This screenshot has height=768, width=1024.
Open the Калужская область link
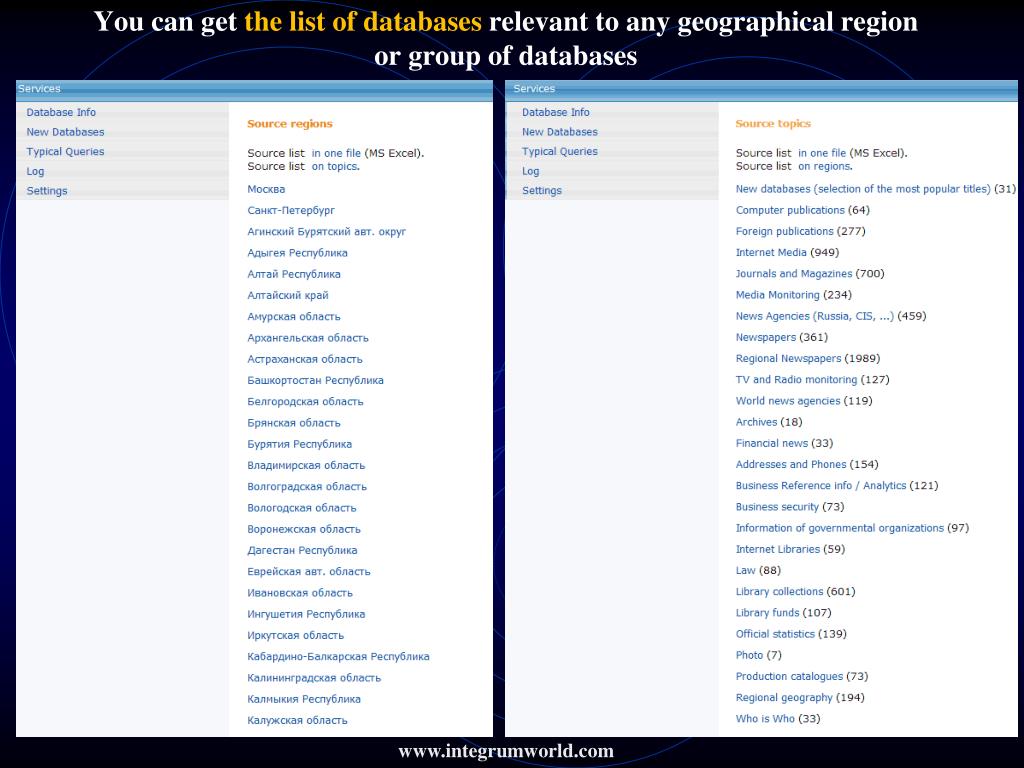coord(297,720)
